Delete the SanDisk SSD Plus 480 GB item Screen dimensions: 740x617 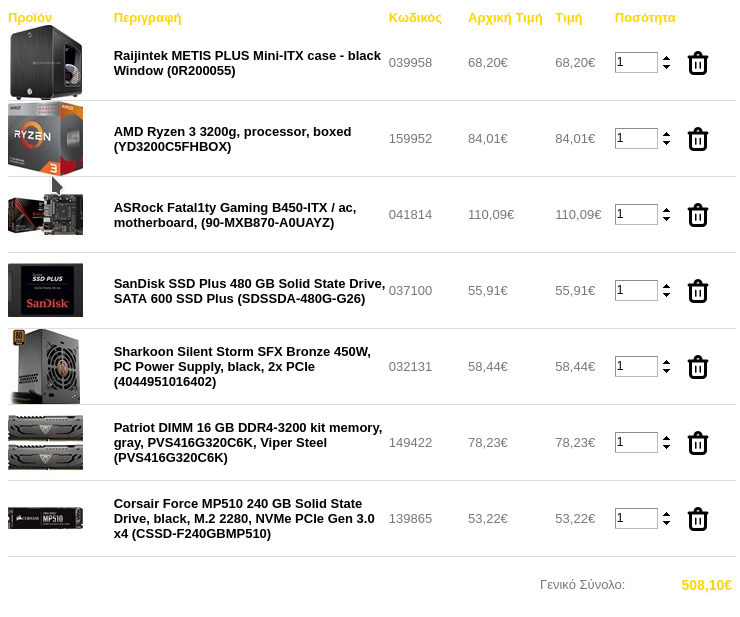tap(698, 291)
